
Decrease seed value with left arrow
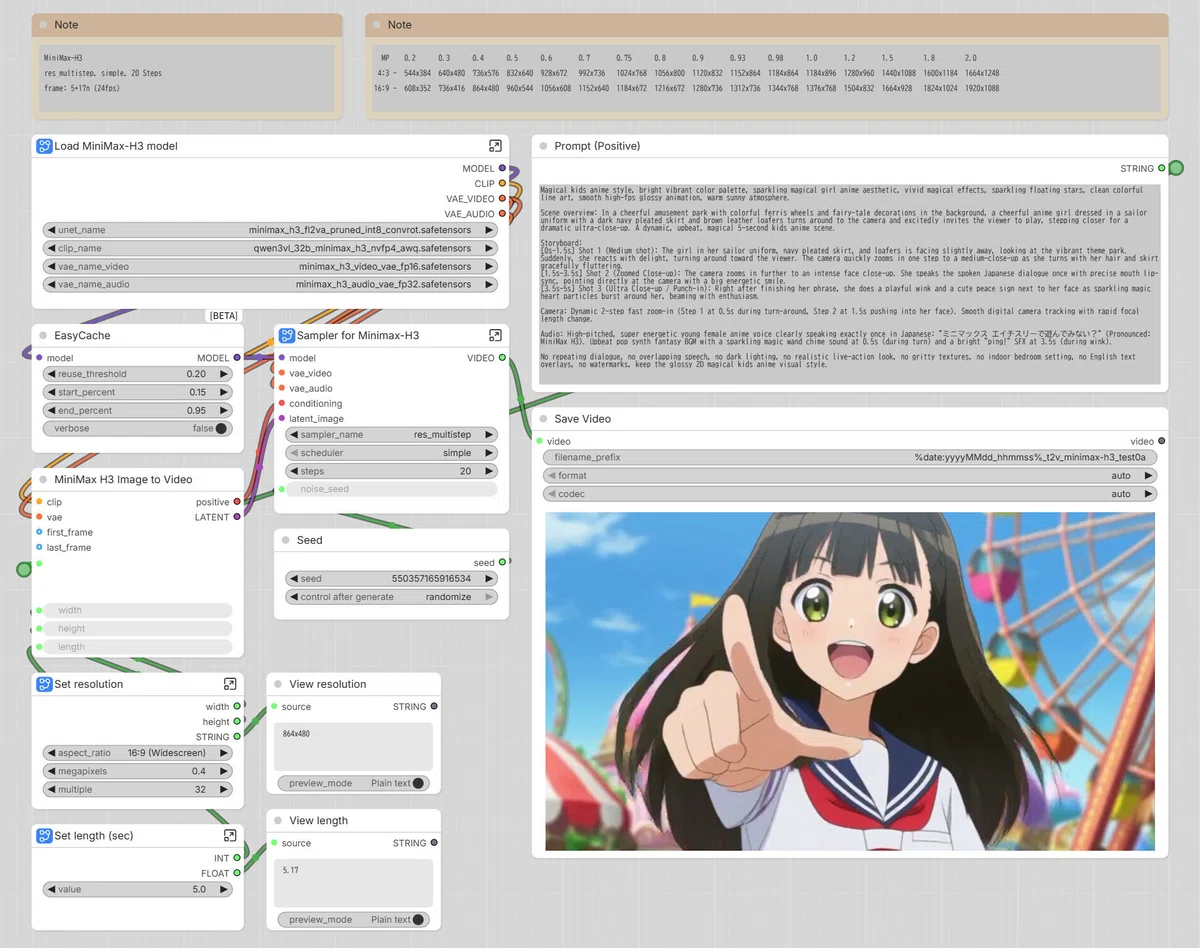[293, 579]
